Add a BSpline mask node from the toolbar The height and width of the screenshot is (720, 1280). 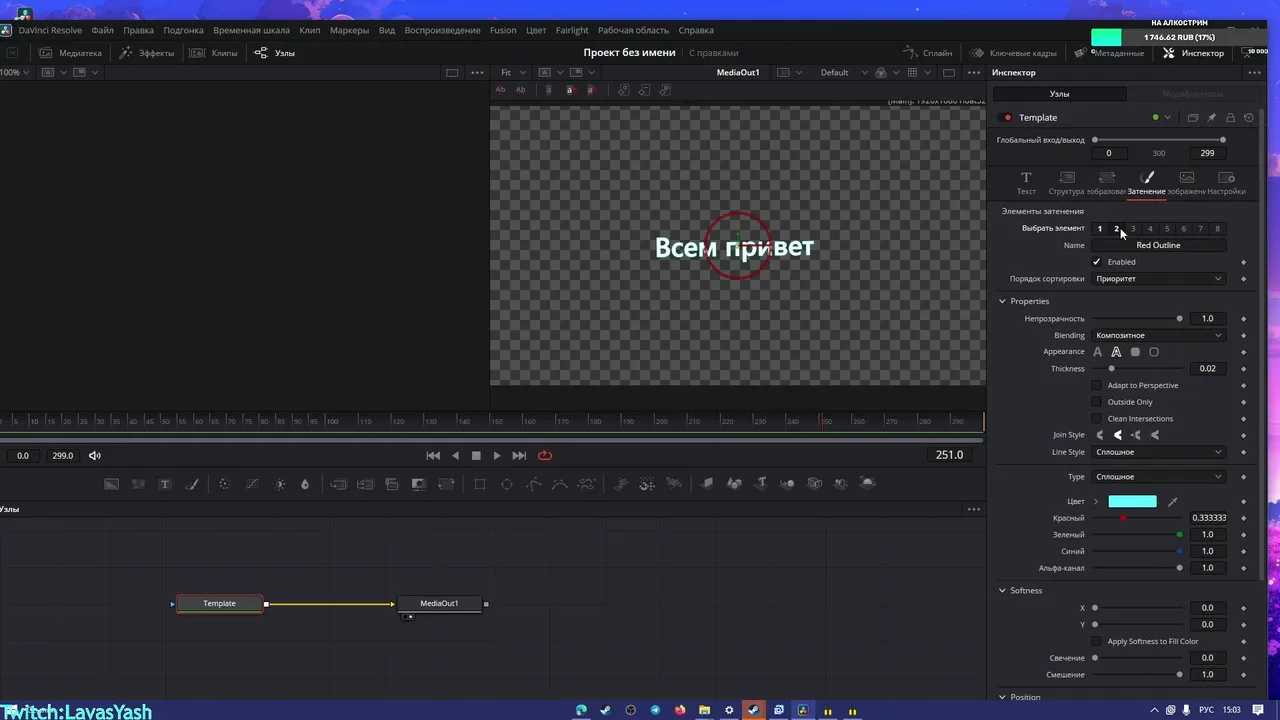coord(560,484)
